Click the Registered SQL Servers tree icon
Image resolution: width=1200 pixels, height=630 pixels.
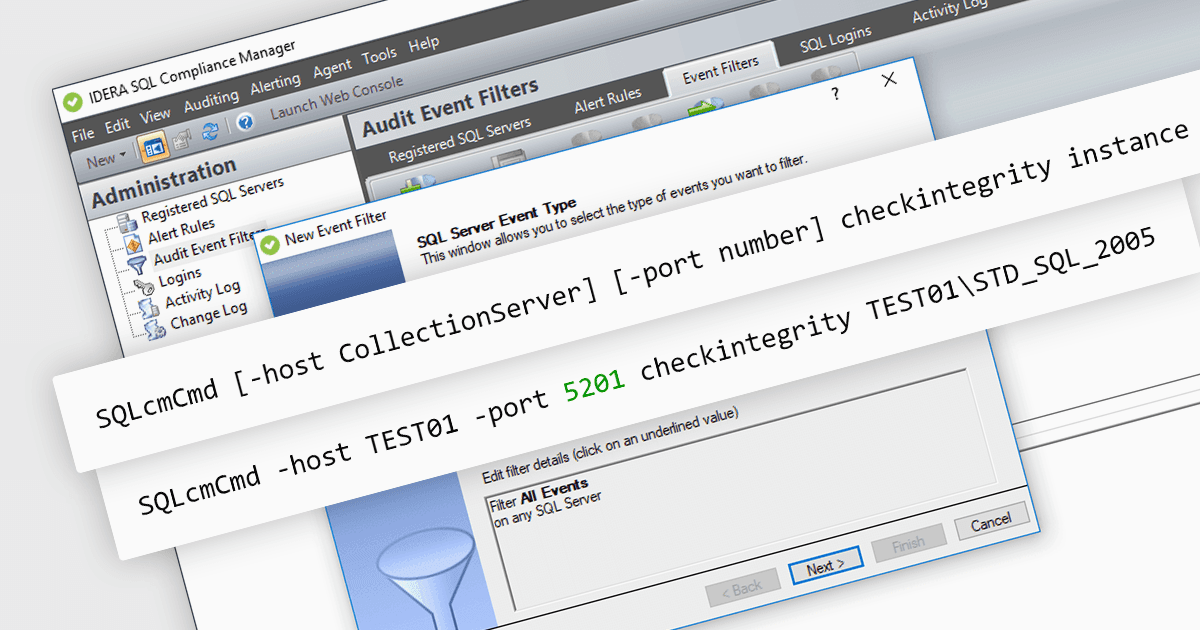click(x=126, y=224)
